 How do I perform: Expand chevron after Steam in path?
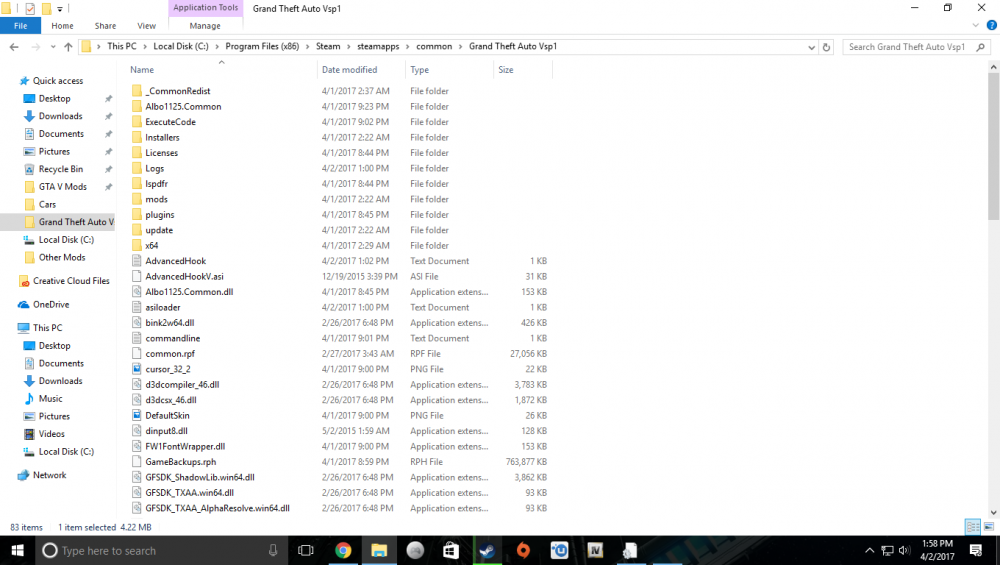348,47
